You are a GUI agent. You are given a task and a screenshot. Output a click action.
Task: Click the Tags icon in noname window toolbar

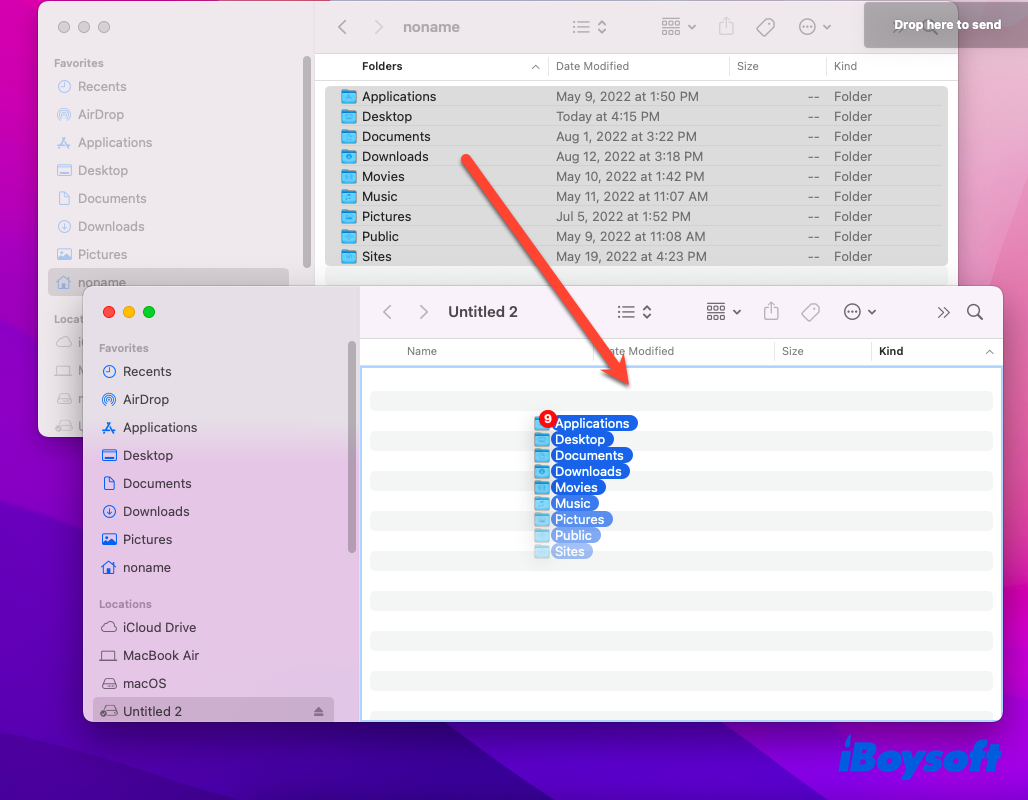tap(766, 27)
